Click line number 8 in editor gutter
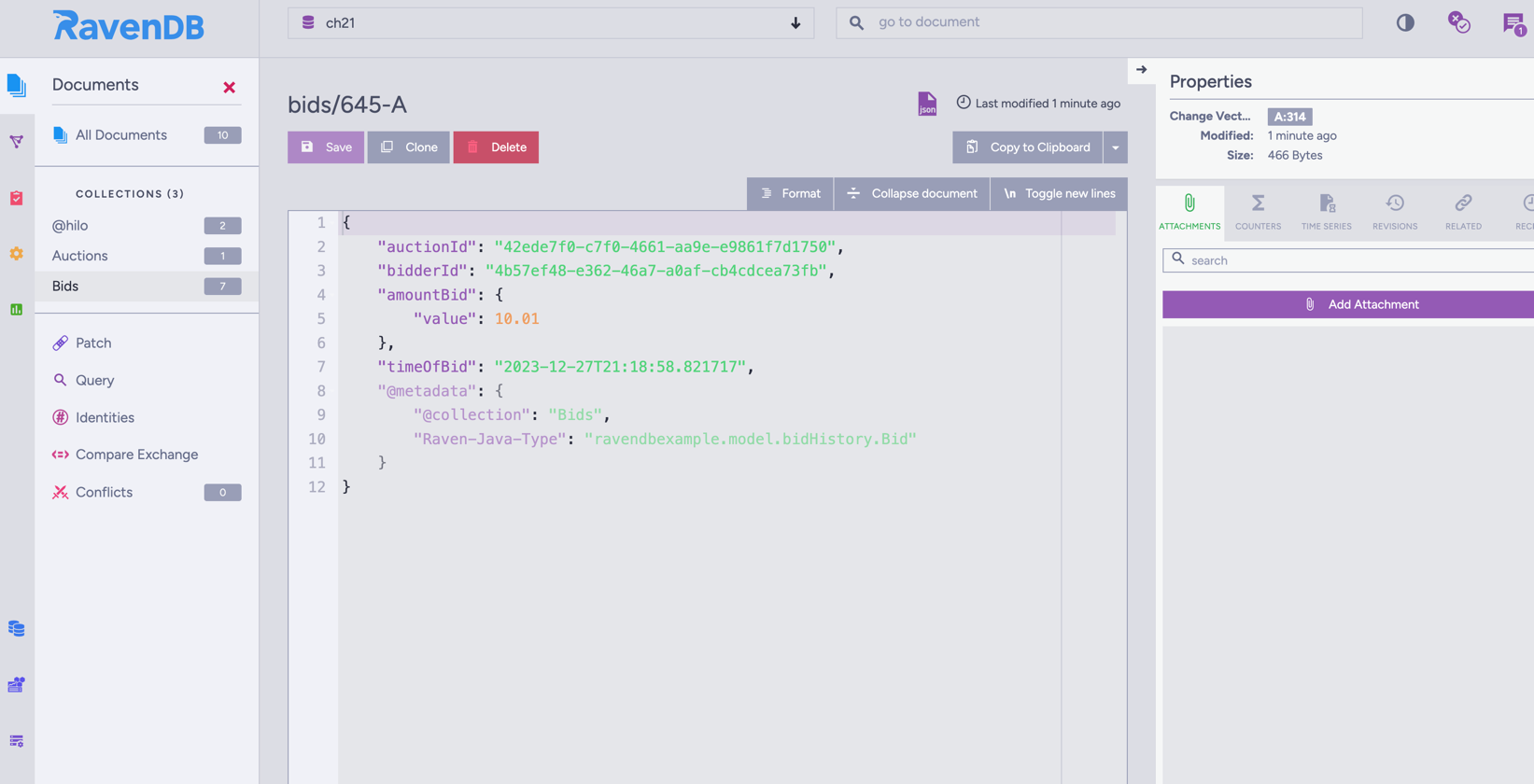1534x784 pixels. [320, 391]
